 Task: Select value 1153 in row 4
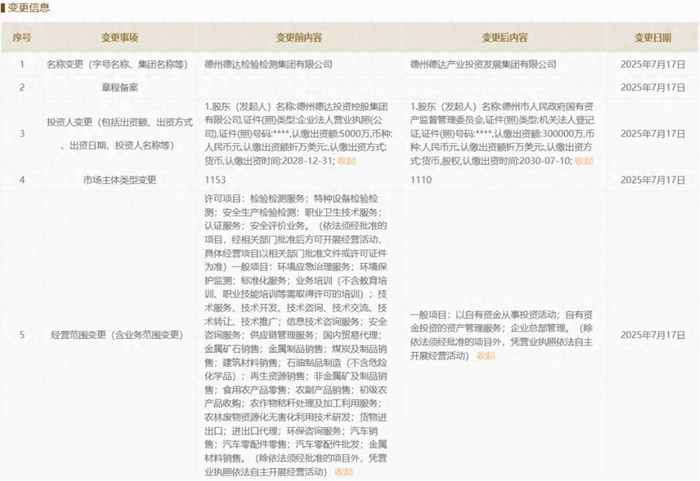tap(215, 180)
